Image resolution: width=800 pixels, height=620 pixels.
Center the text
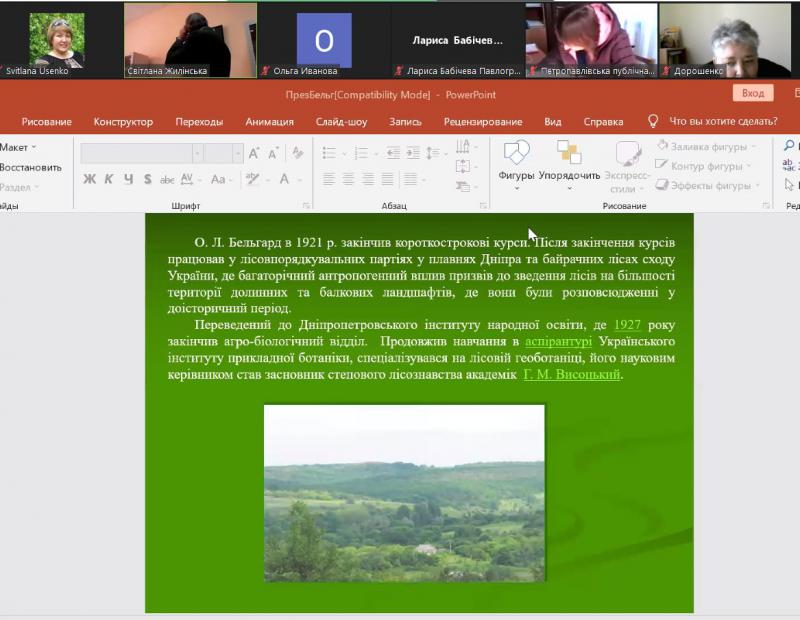(x=348, y=179)
